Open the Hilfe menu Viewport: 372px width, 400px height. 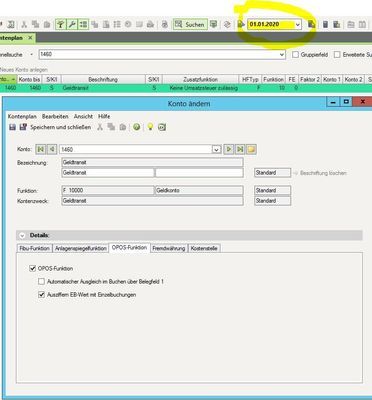tap(104, 116)
